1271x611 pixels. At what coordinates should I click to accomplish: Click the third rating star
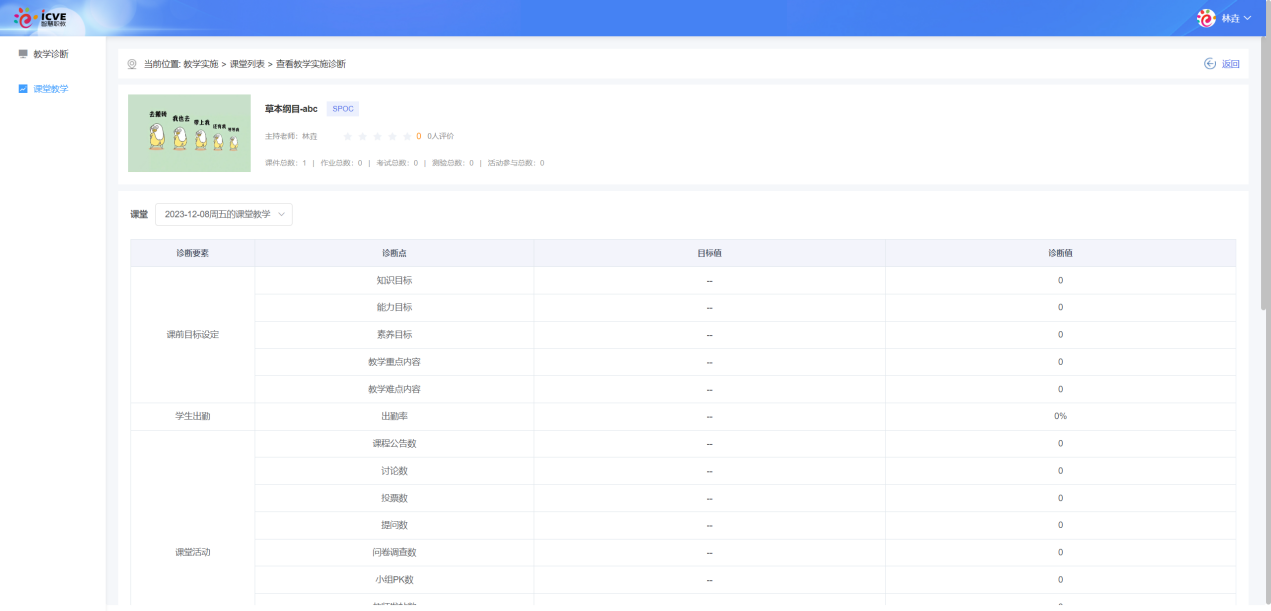[x=378, y=136]
